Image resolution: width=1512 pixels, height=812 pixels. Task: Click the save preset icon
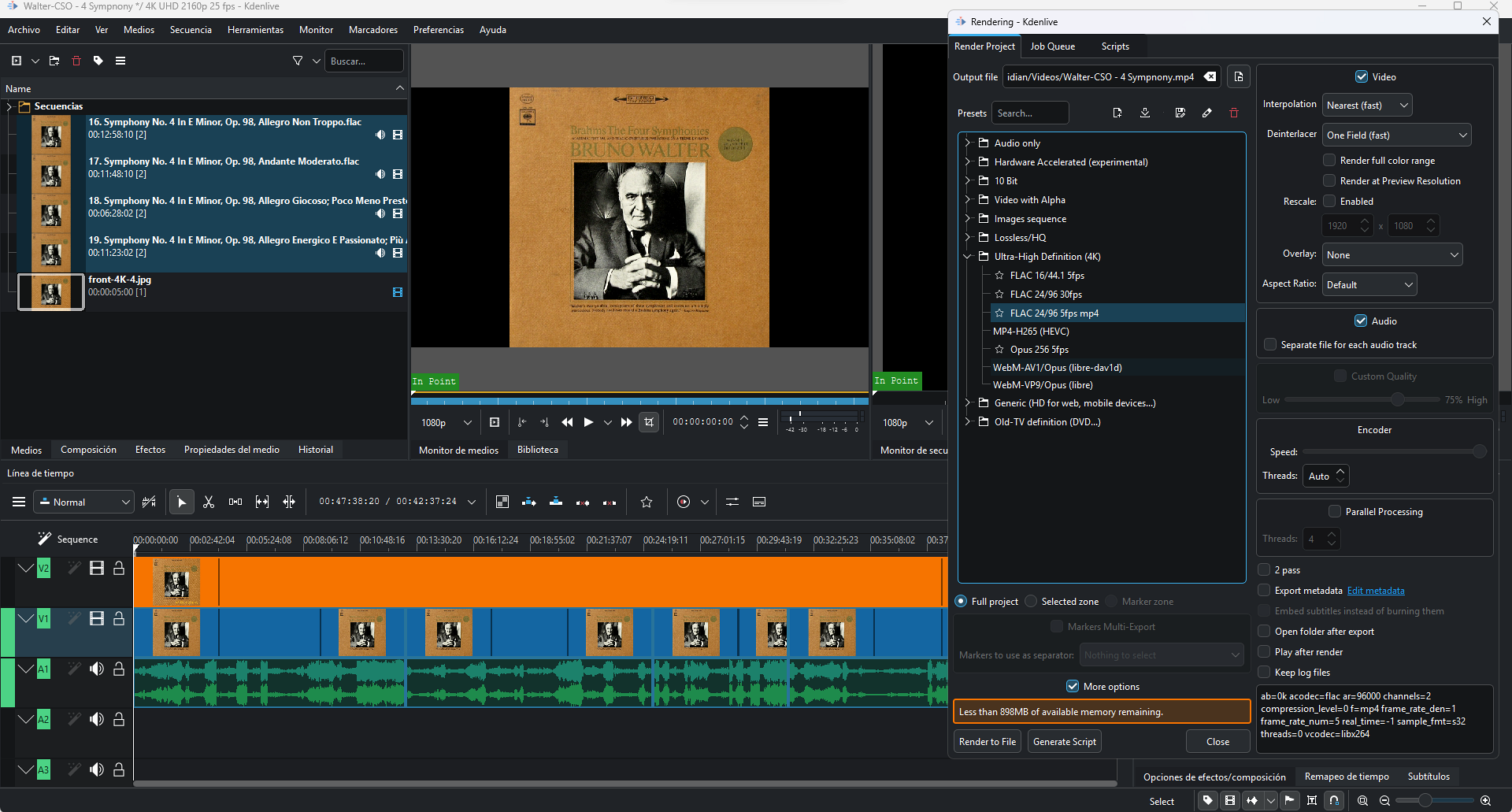(1180, 113)
